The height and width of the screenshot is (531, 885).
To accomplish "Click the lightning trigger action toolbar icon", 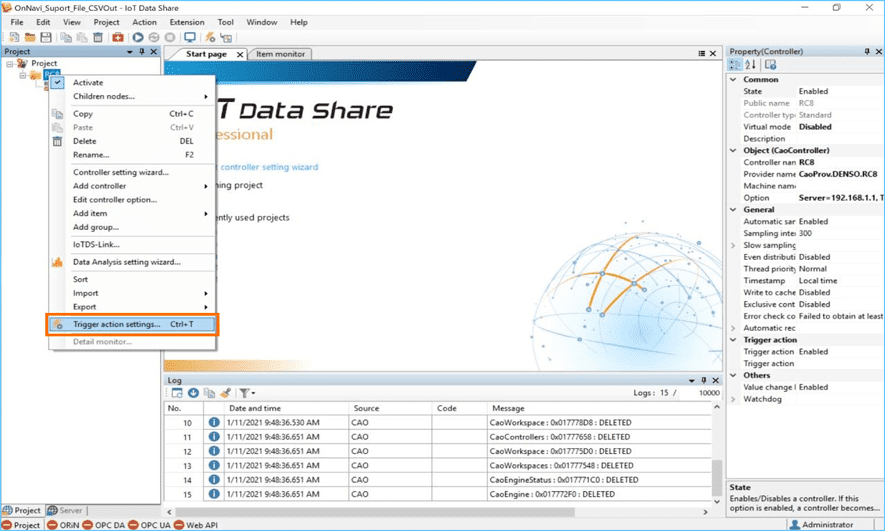I will pos(210,37).
